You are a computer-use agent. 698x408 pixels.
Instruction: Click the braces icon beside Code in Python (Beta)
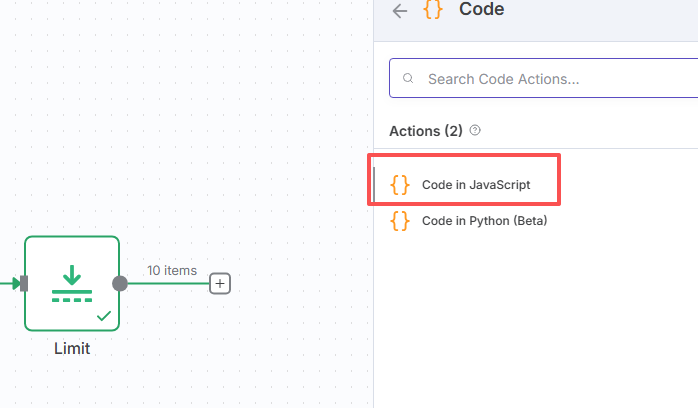click(x=400, y=221)
